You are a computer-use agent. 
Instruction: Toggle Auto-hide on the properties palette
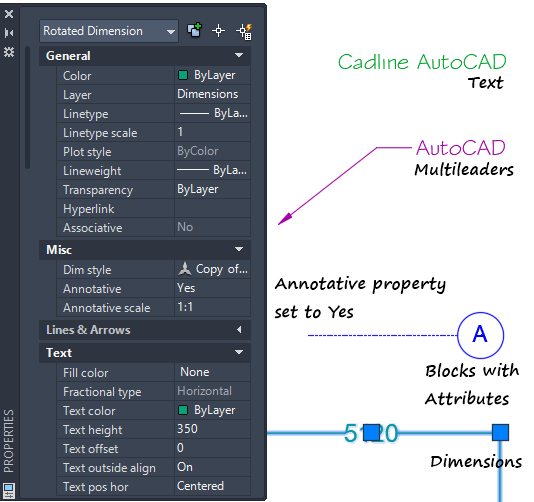pos(9,33)
